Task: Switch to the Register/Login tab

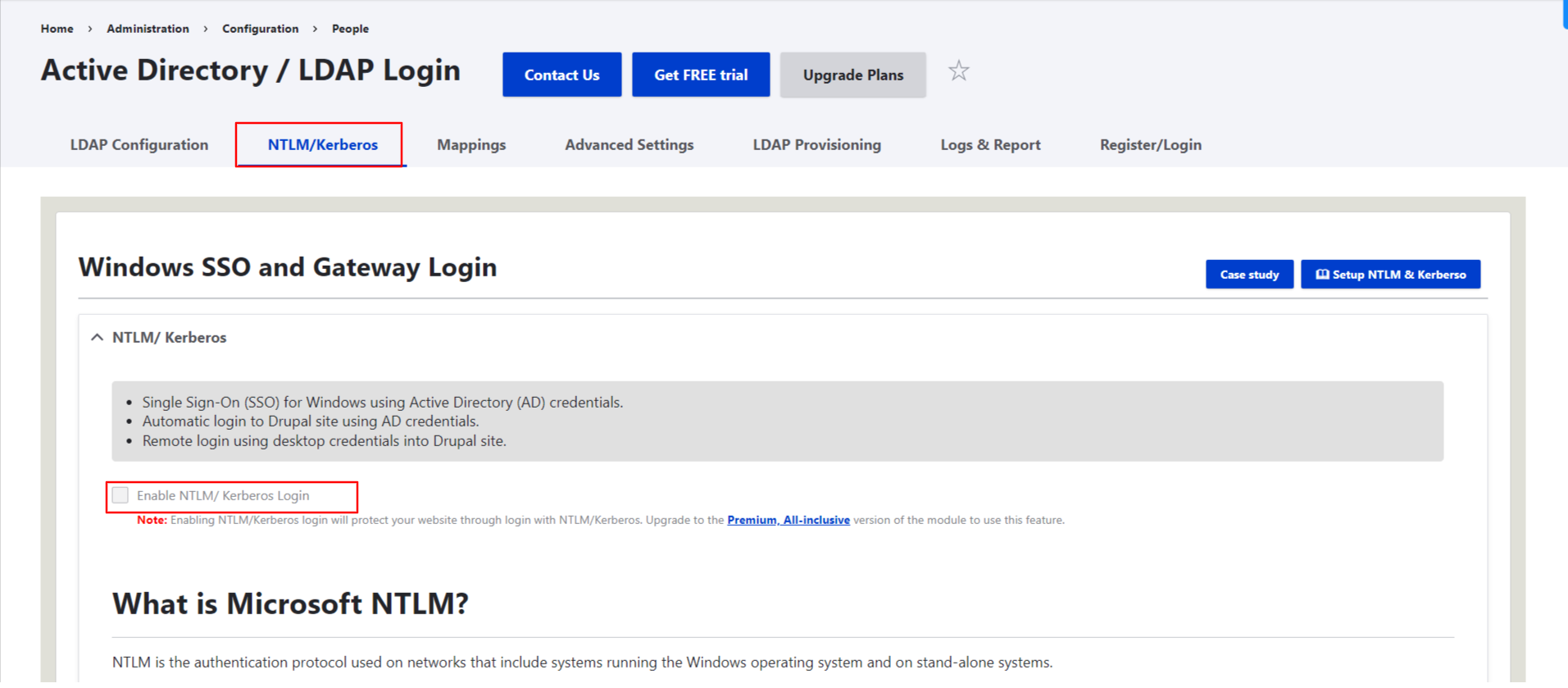Action: 1151,145
